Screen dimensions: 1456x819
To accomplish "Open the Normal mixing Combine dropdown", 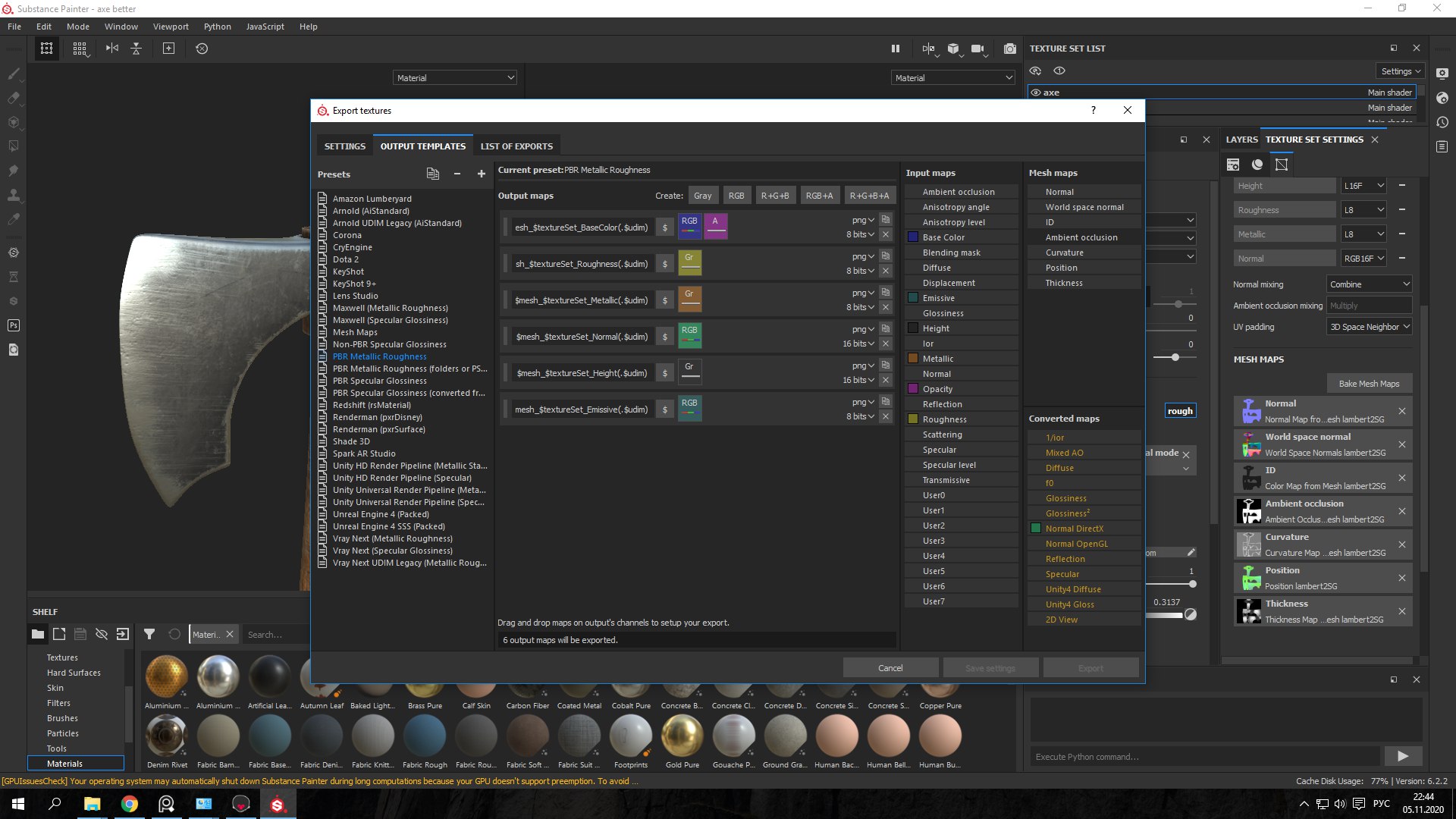I will point(1369,284).
